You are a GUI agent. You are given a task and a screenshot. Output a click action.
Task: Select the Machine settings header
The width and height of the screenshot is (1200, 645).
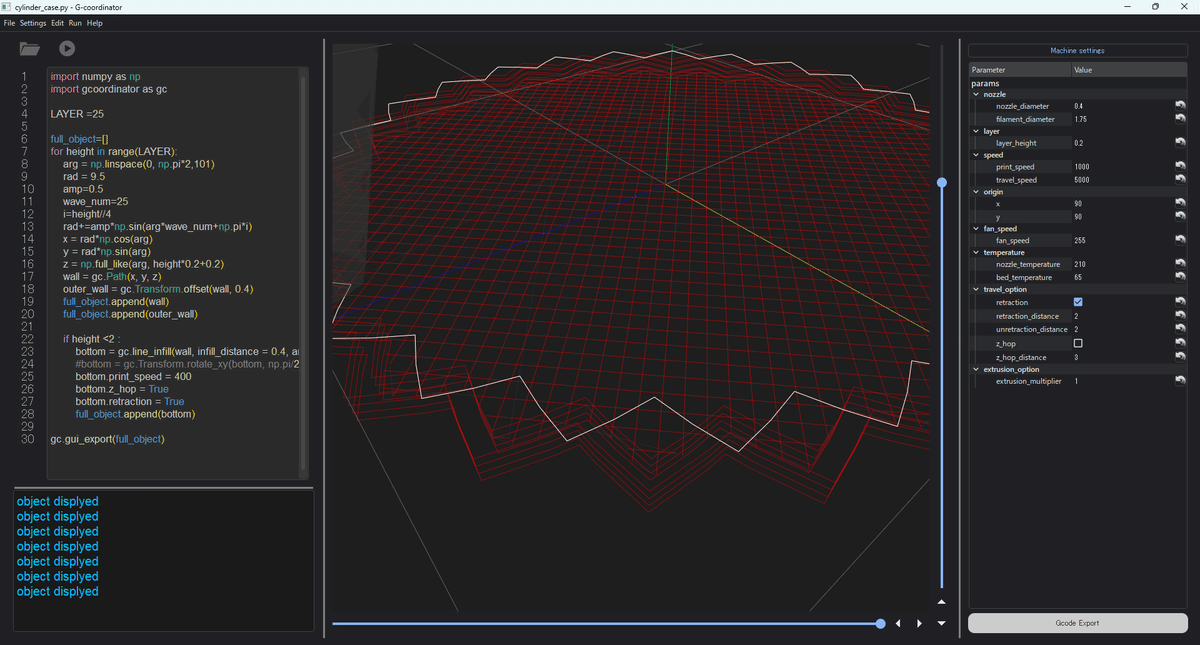1077,50
